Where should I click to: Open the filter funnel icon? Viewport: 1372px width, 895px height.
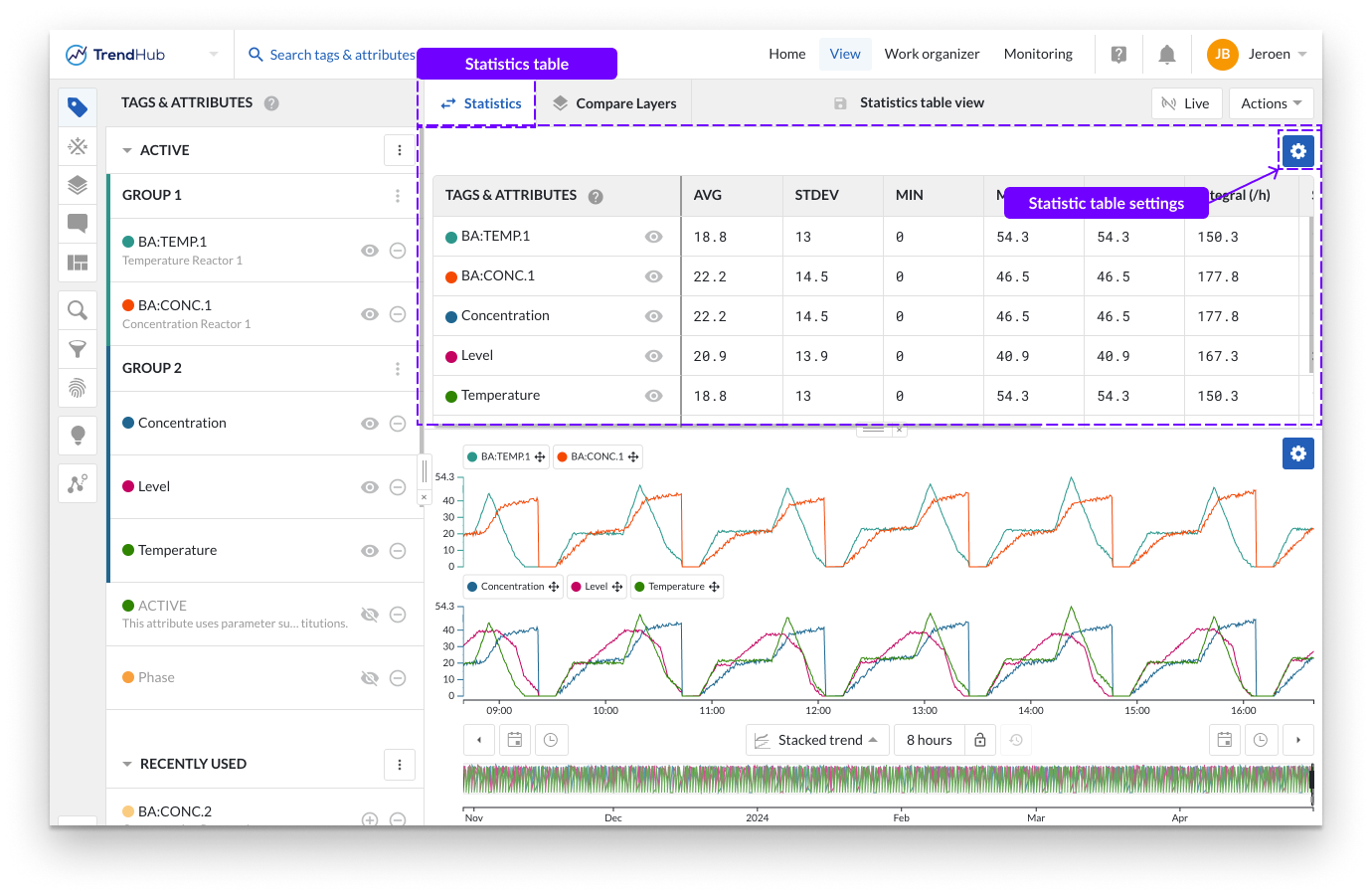[x=78, y=349]
